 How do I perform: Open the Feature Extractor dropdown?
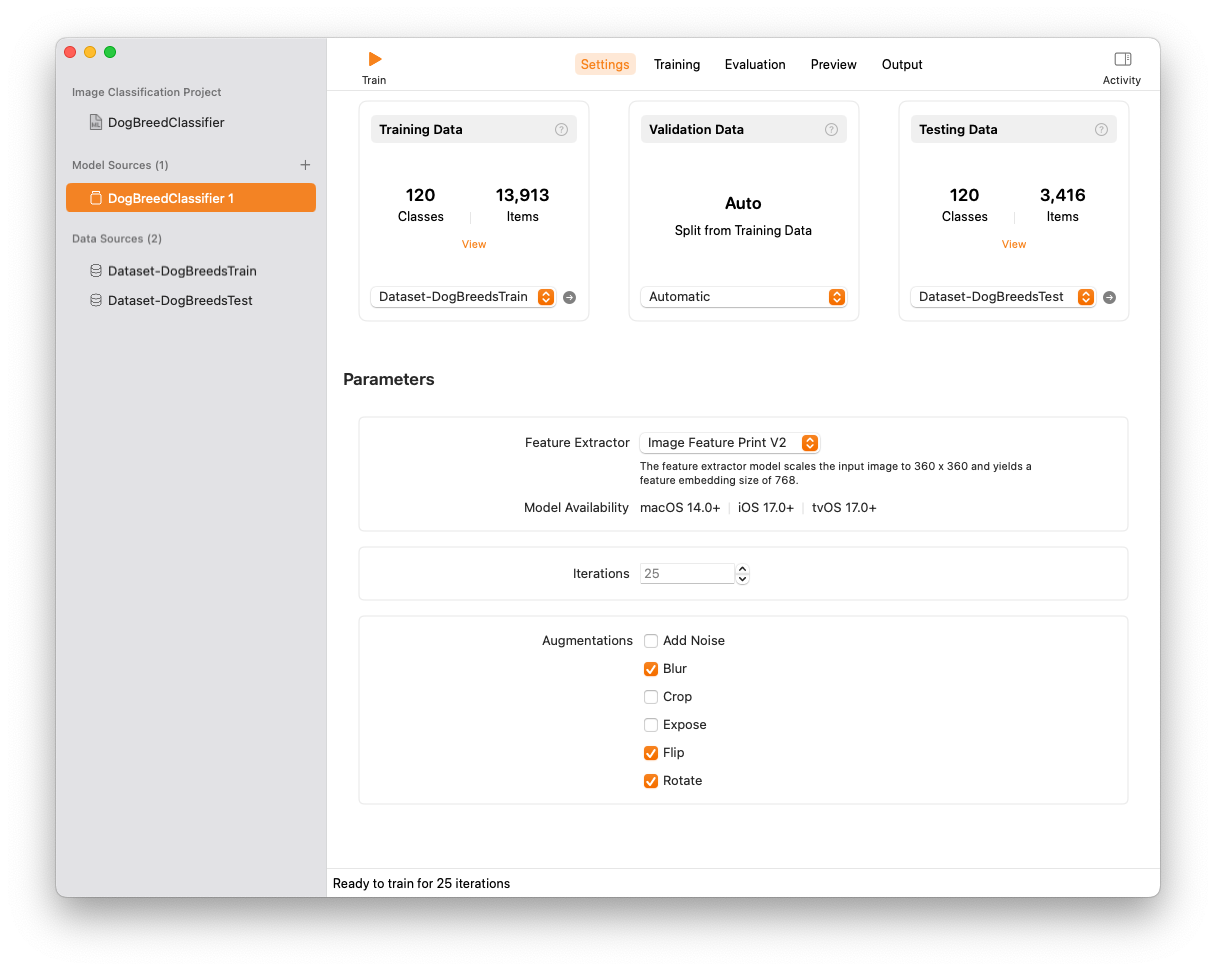(729, 443)
